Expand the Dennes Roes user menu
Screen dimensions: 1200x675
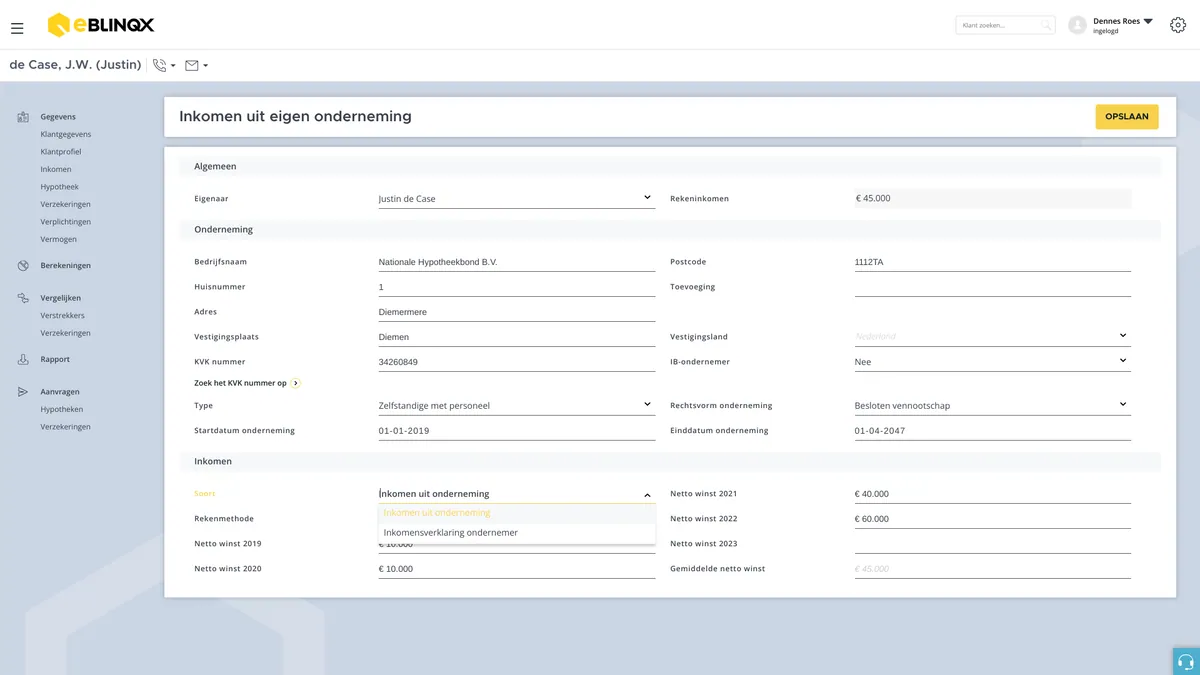[x=1148, y=21]
